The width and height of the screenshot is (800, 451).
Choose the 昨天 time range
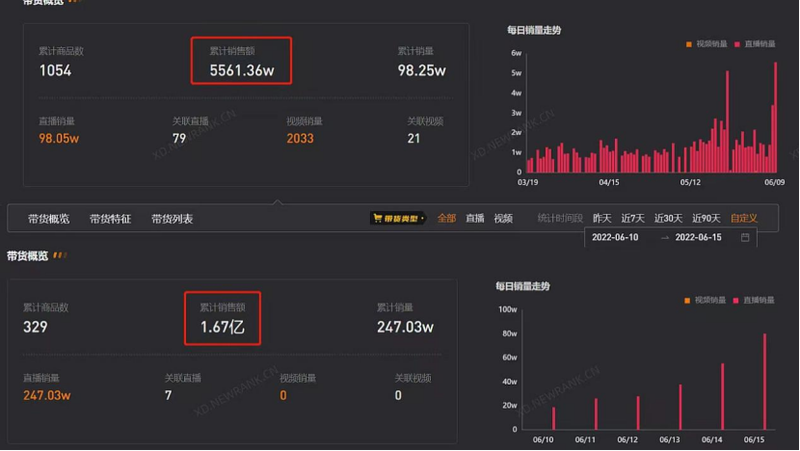tap(602, 218)
